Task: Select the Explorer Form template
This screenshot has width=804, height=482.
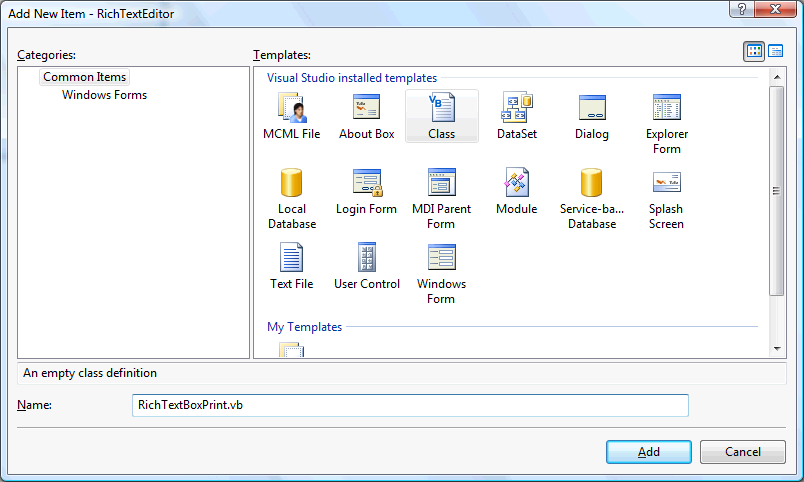Action: click(667, 124)
